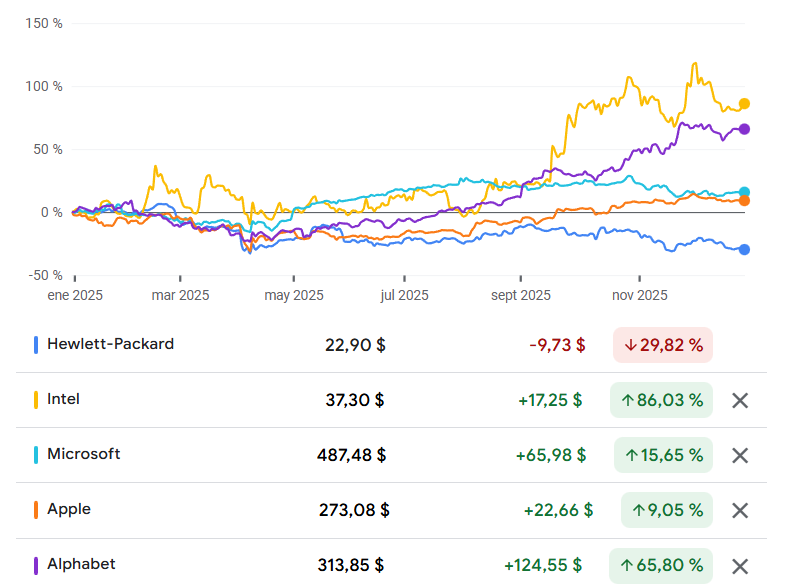Click Alphabet's 65,80 % change badge
Screen dimensions: 798x587
[661, 565]
